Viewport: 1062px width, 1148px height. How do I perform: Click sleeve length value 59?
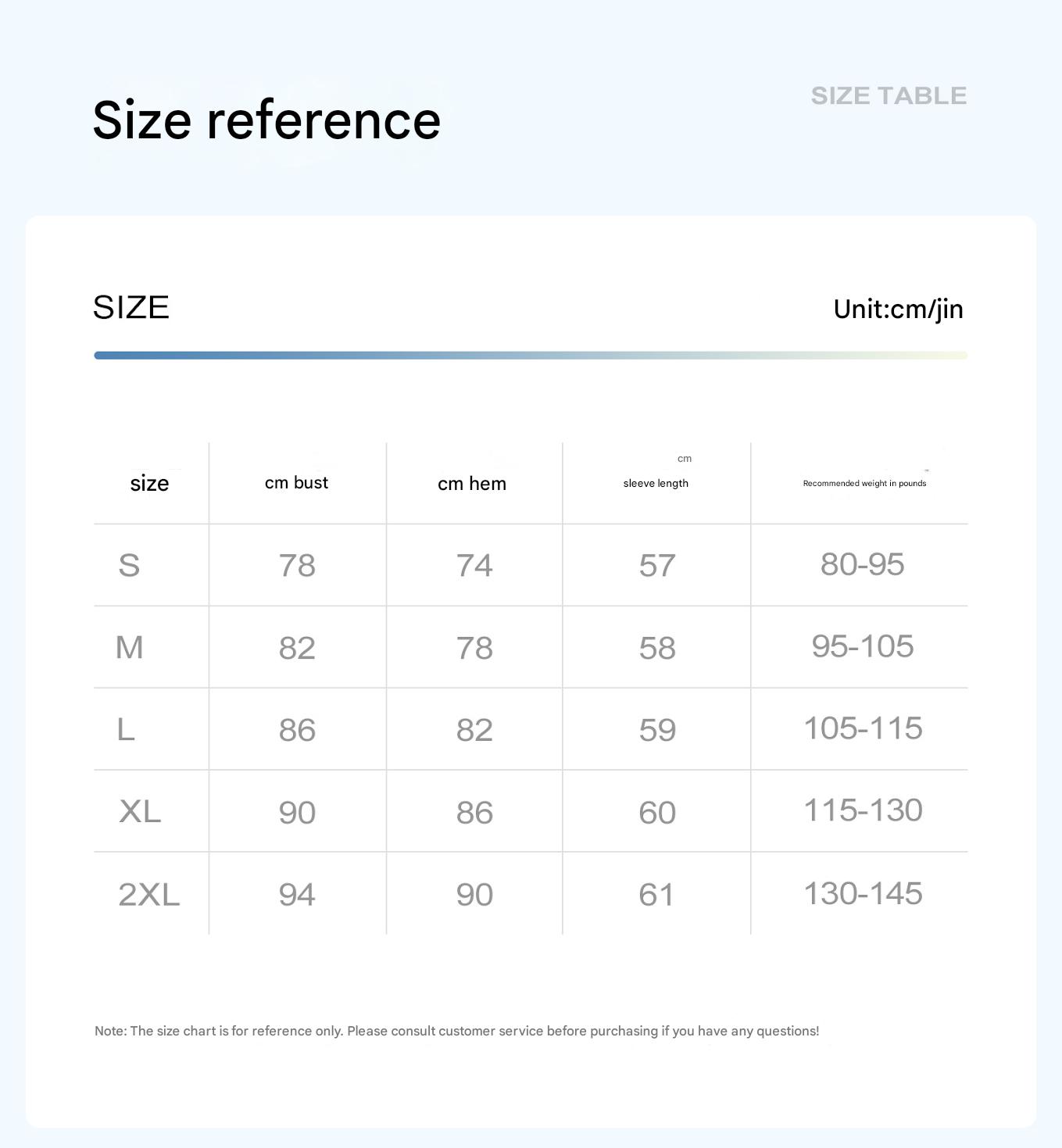pos(656,730)
